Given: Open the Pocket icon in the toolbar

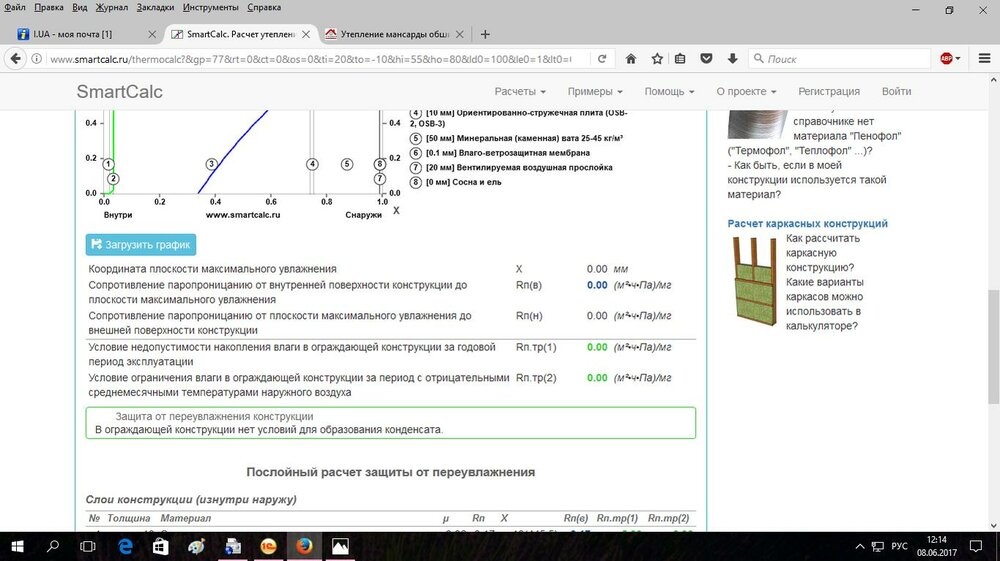Looking at the screenshot, I should click(707, 59).
